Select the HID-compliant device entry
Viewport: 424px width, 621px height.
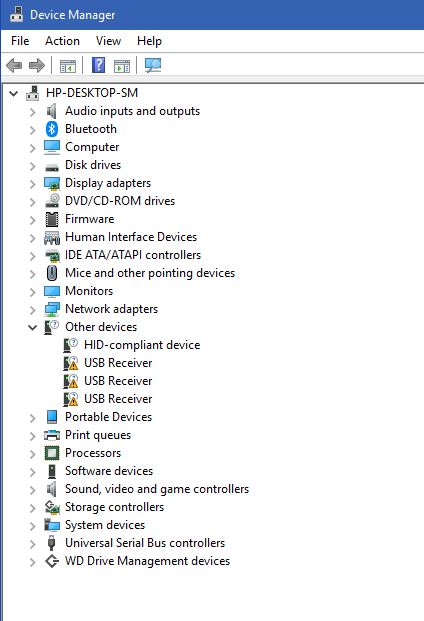pyautogui.click(x=142, y=345)
